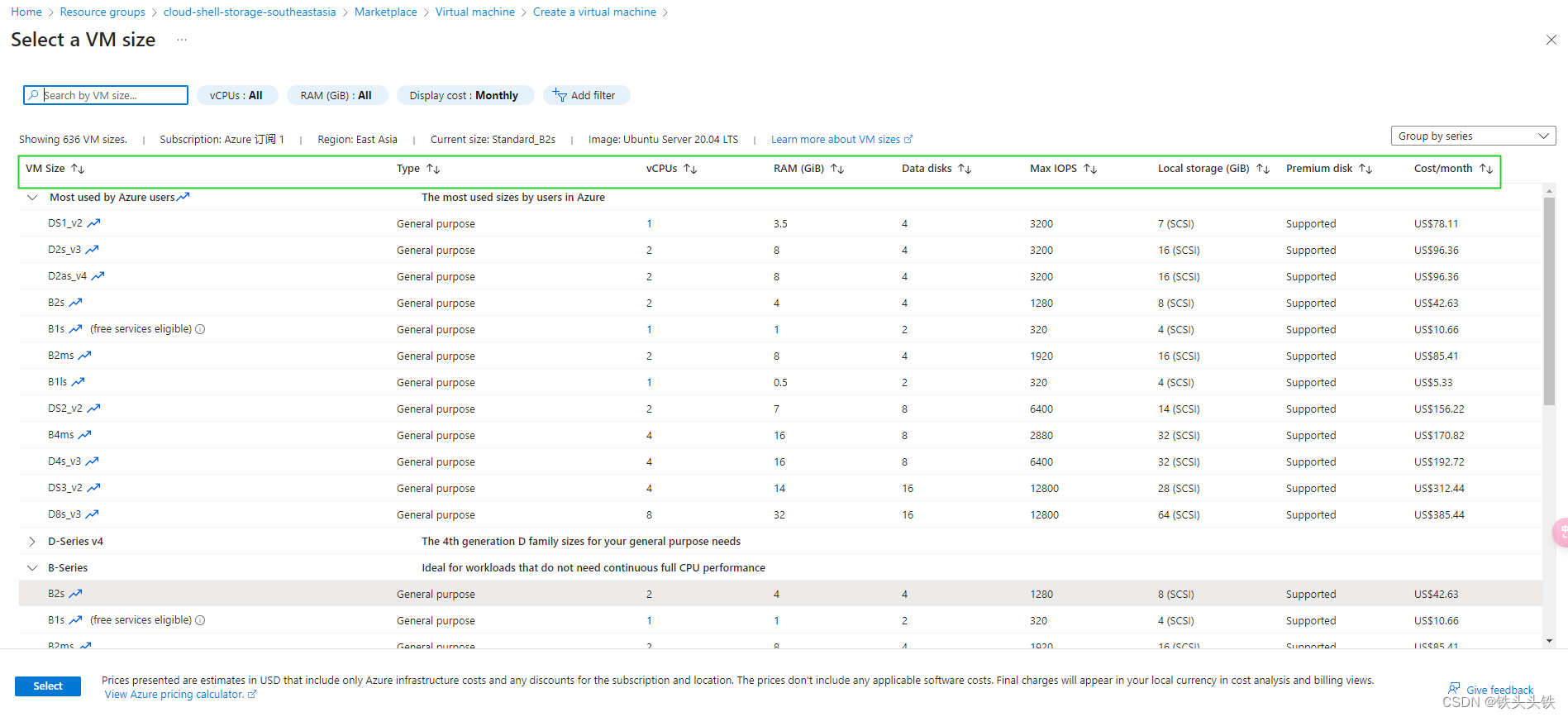Image resolution: width=1568 pixels, height=717 pixels.
Task: Click trending icon next to DS3_v2
Action: click(94, 488)
